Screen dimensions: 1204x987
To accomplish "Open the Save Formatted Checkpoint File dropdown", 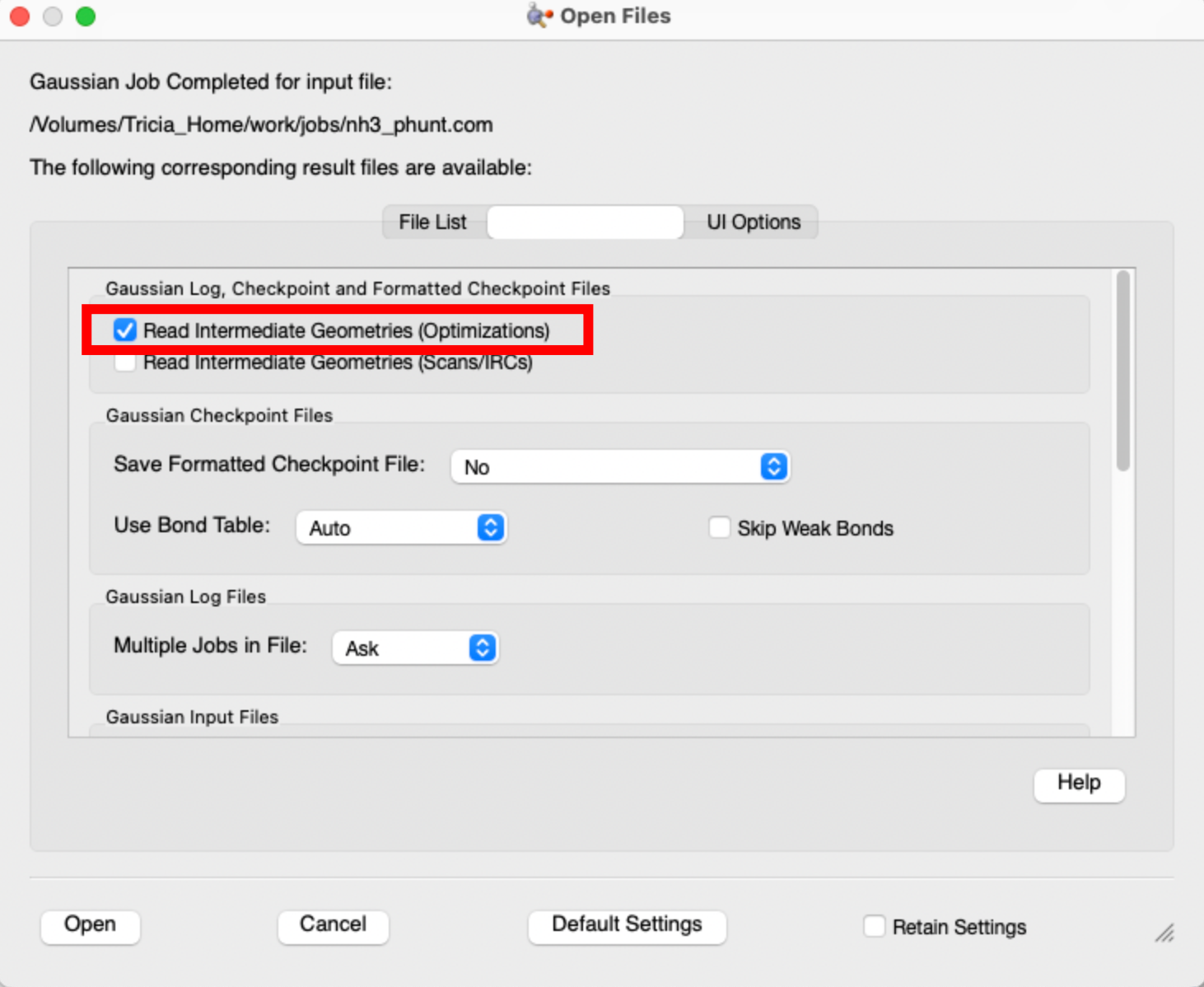I will coord(620,467).
